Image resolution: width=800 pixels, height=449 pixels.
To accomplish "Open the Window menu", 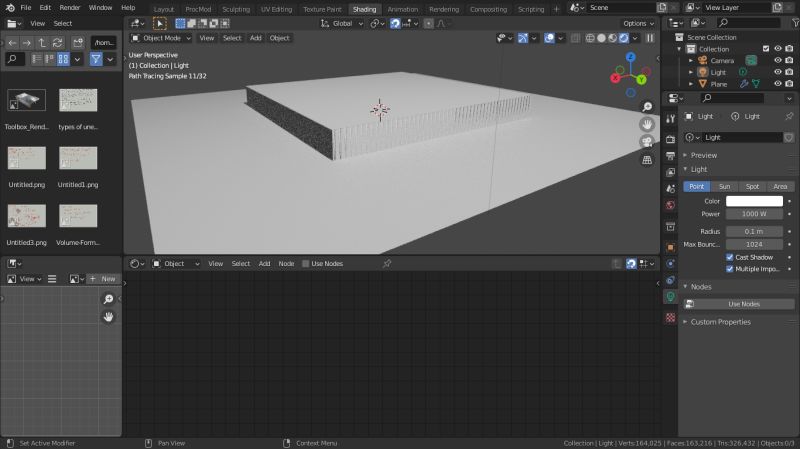I will pos(101,8).
